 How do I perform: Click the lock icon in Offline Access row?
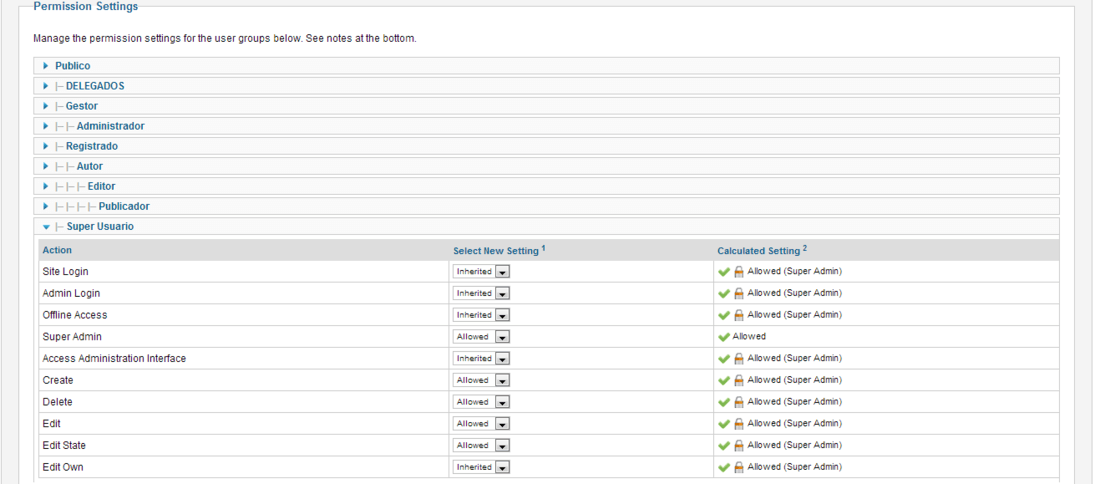739,315
